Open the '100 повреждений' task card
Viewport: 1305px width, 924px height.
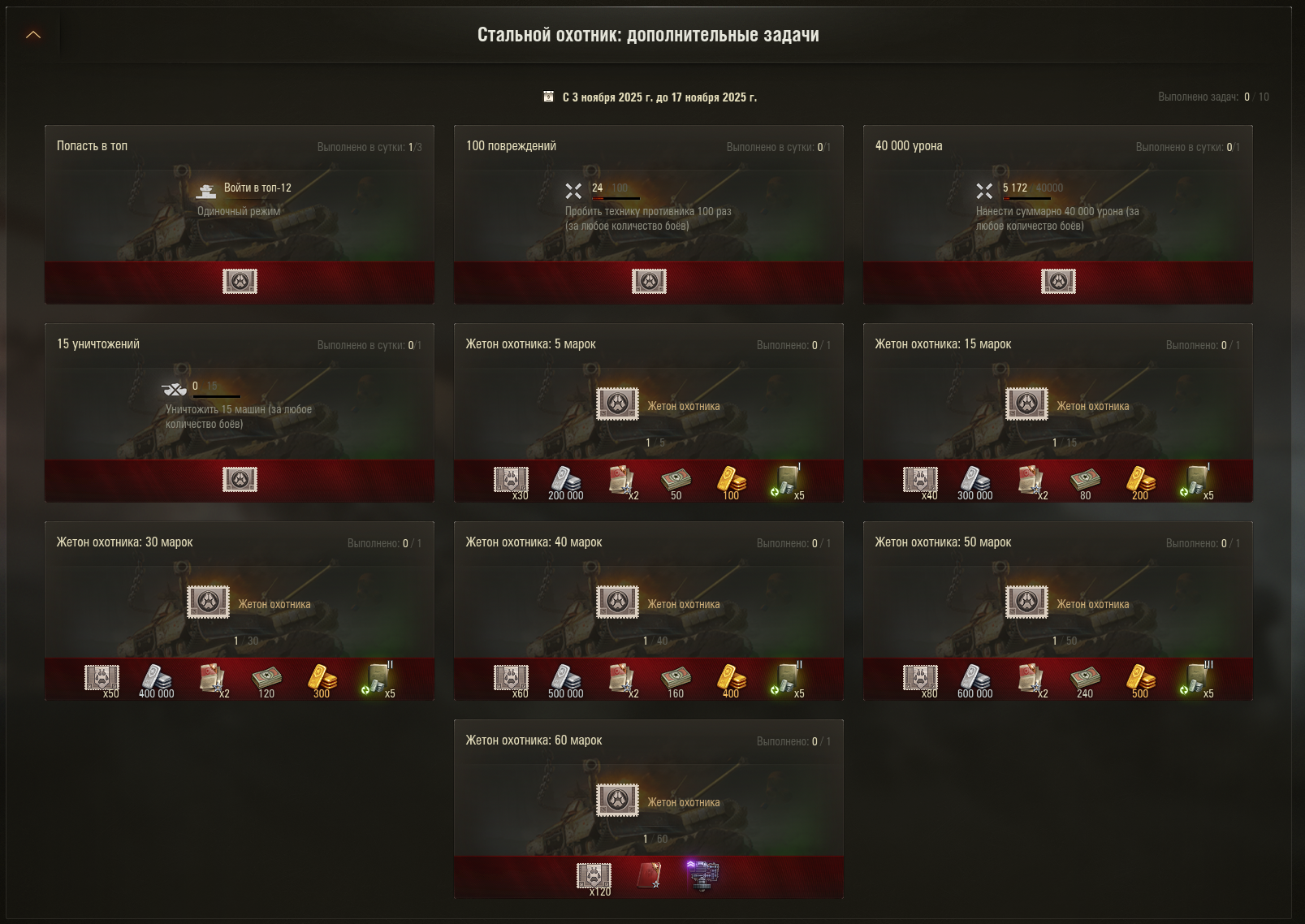[649, 214]
